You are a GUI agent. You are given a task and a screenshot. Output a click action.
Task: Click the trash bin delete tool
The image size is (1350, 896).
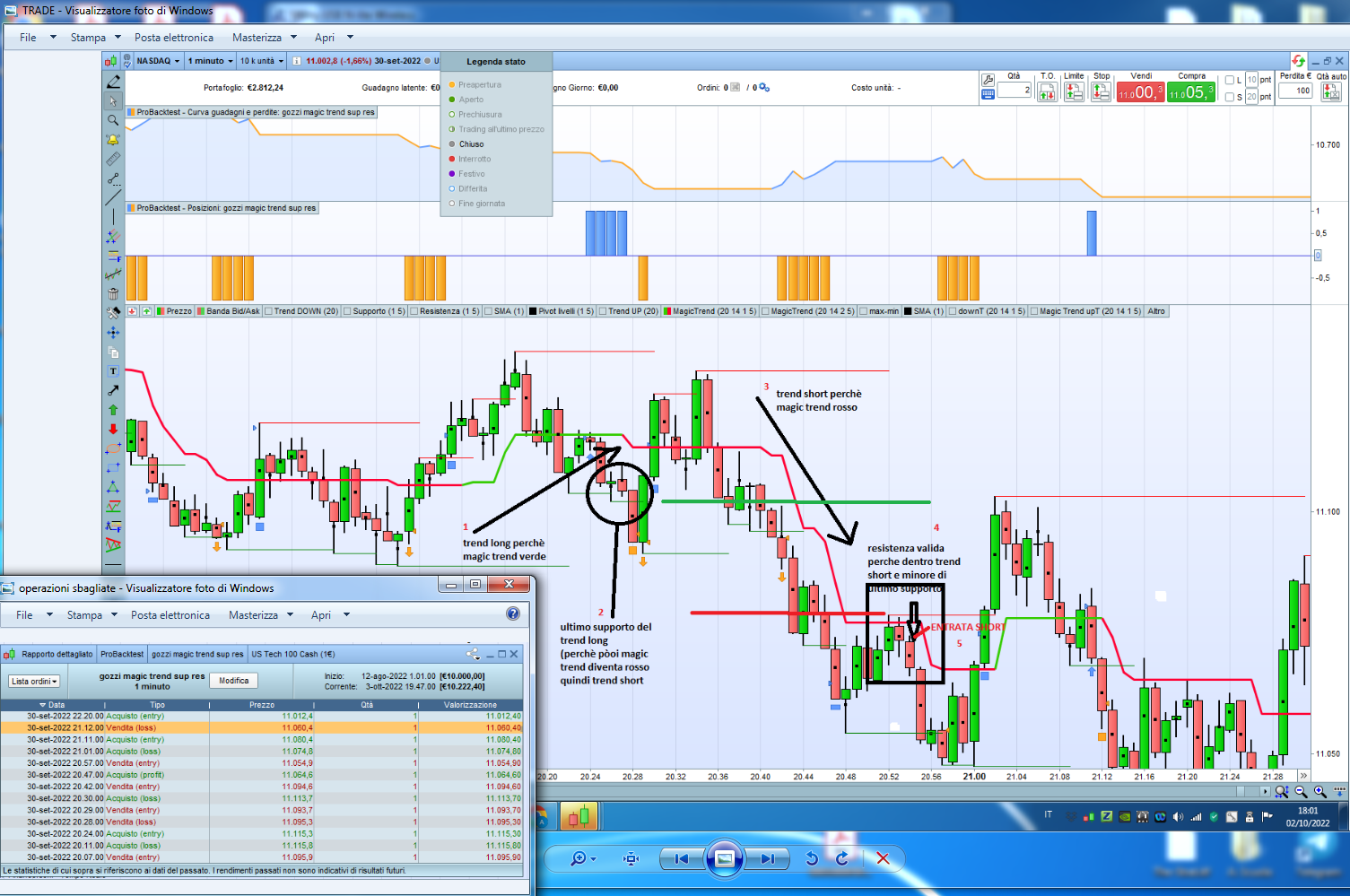pos(113,294)
